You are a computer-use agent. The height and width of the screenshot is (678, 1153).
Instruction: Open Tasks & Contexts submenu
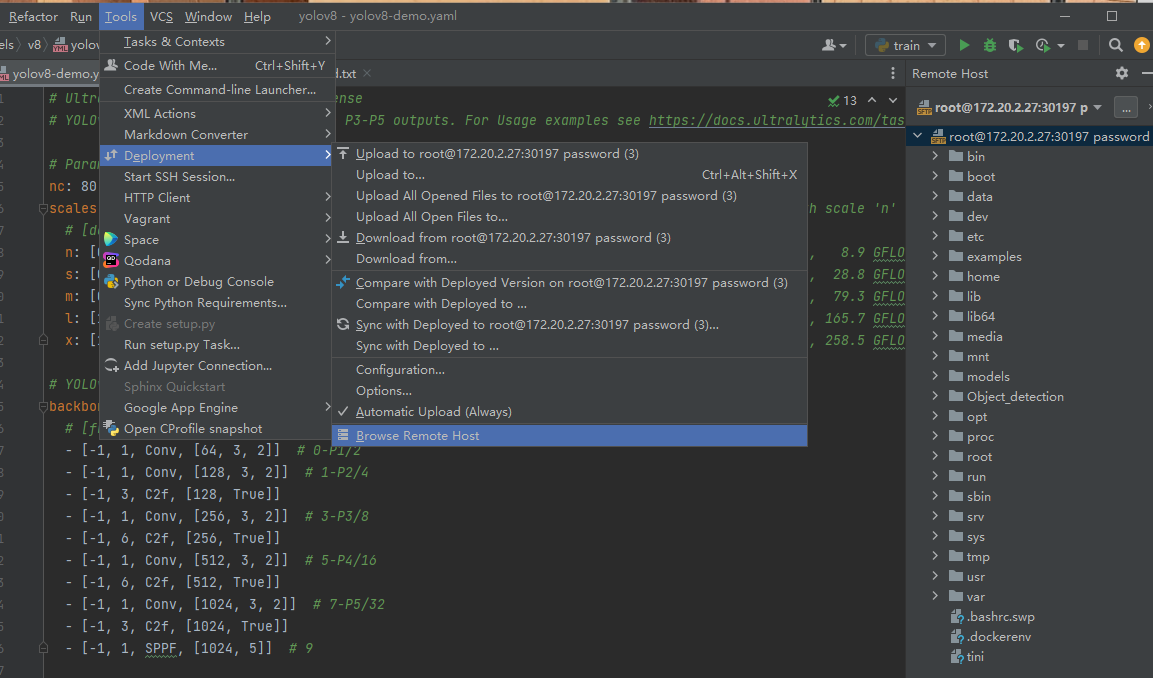pyautogui.click(x=216, y=42)
